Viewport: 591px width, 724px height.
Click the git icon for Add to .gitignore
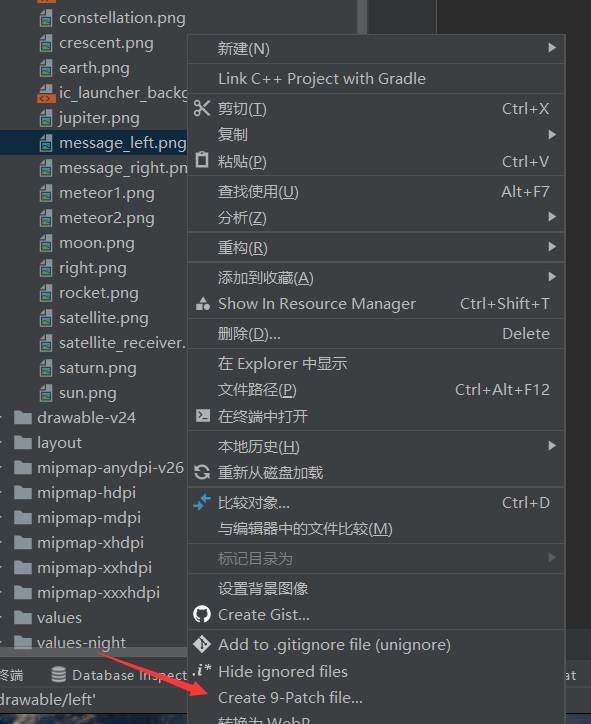(x=202, y=644)
